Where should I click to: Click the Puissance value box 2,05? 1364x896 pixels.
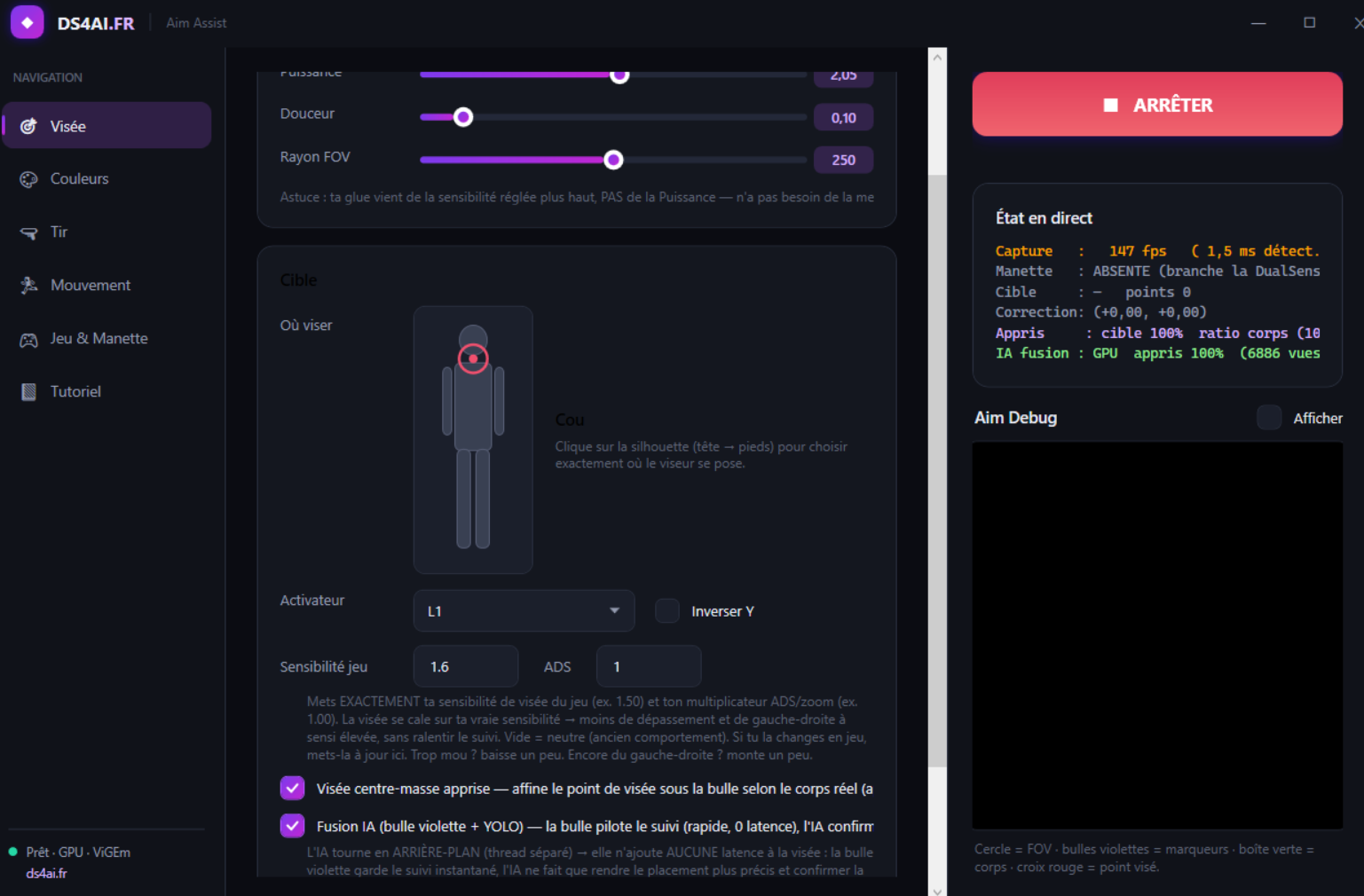(x=844, y=78)
